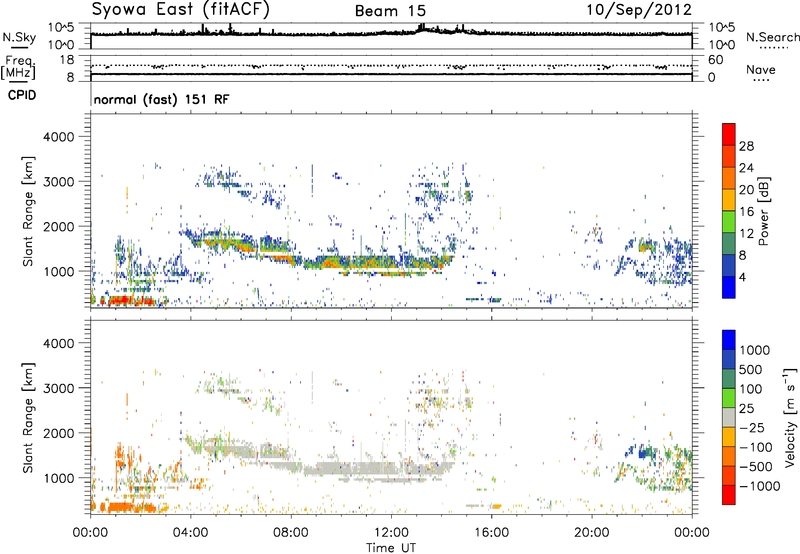Click the "04:00" time tick label
The image size is (800, 554).
coord(190,533)
